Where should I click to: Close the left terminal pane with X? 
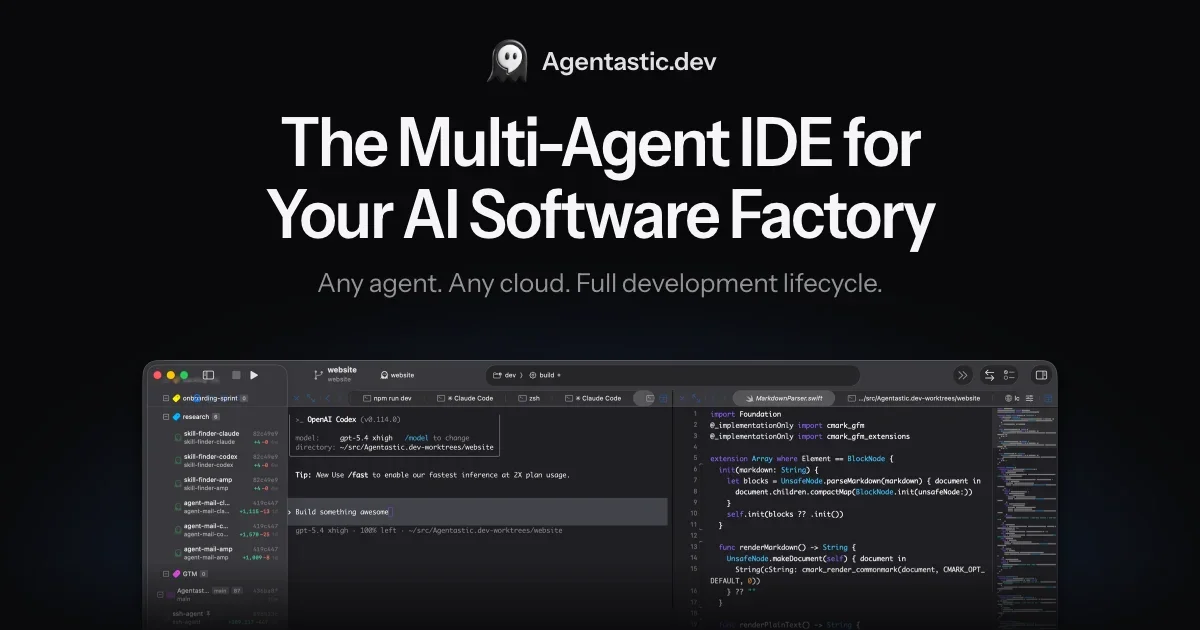(x=297, y=398)
